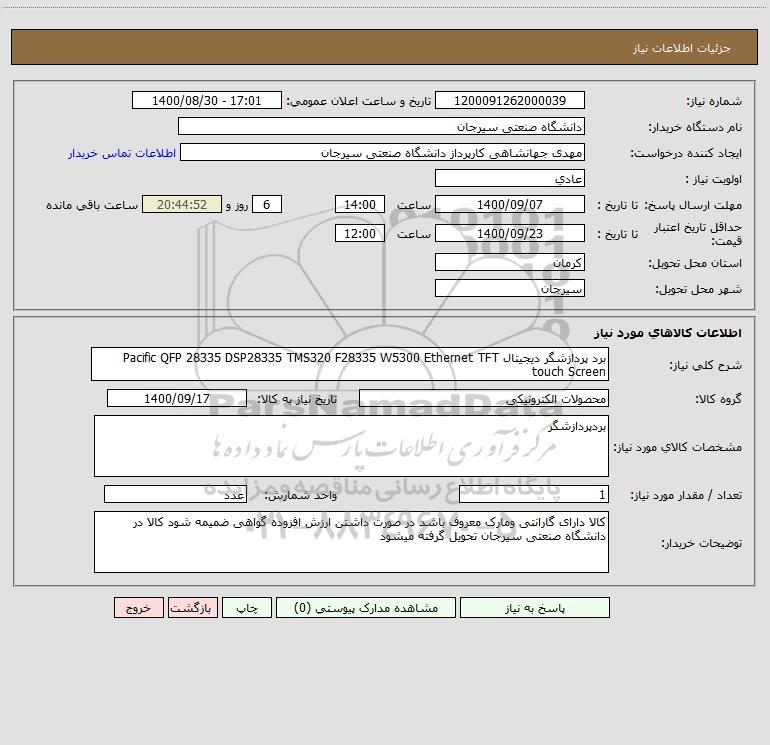
Task: Click the پاسخ به نیاز button
Action: pyautogui.click(x=535, y=607)
